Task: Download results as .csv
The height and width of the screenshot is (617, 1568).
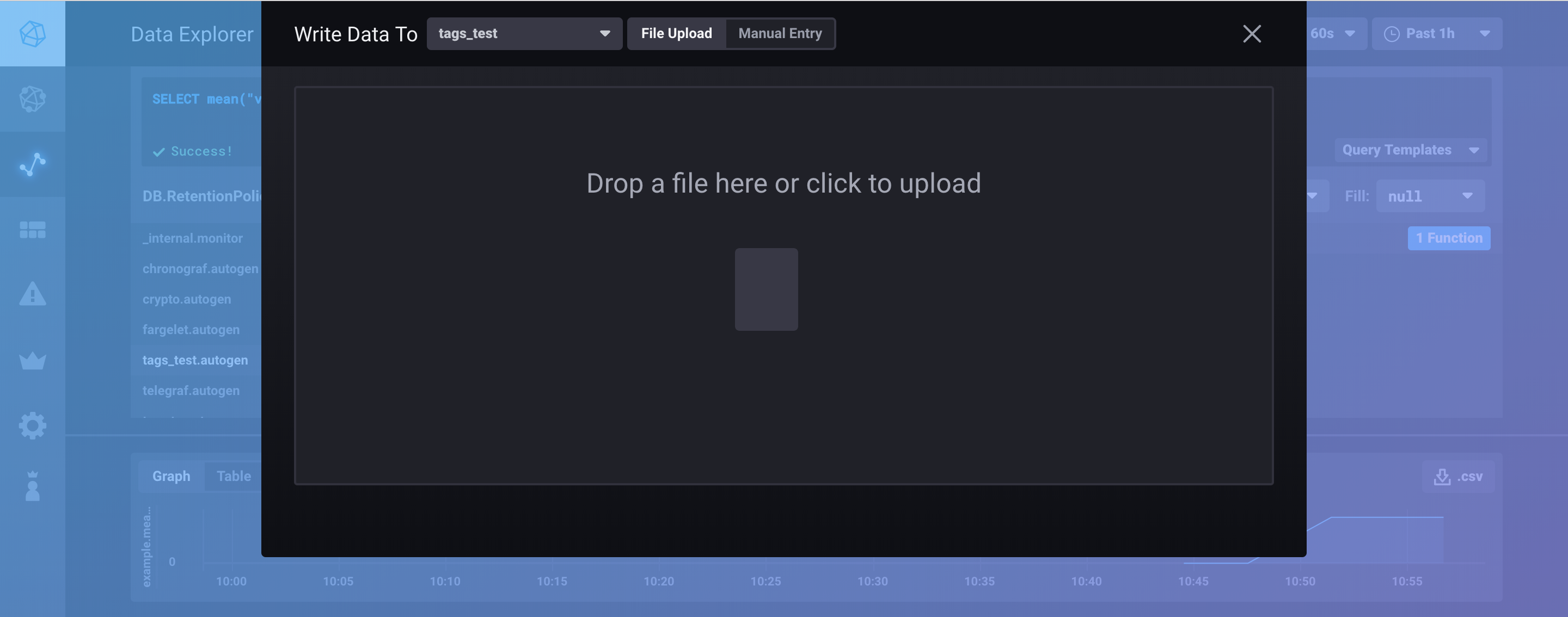Action: pos(1459,476)
